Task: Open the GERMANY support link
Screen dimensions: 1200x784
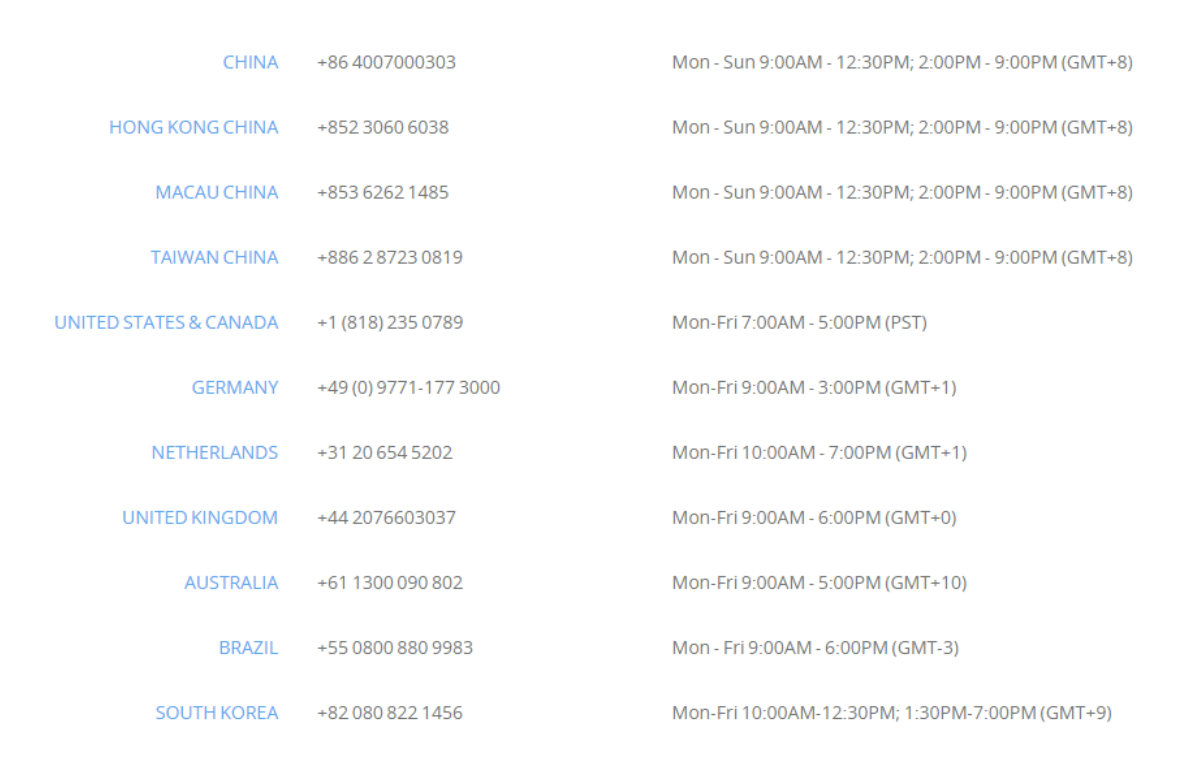Action: [235, 387]
